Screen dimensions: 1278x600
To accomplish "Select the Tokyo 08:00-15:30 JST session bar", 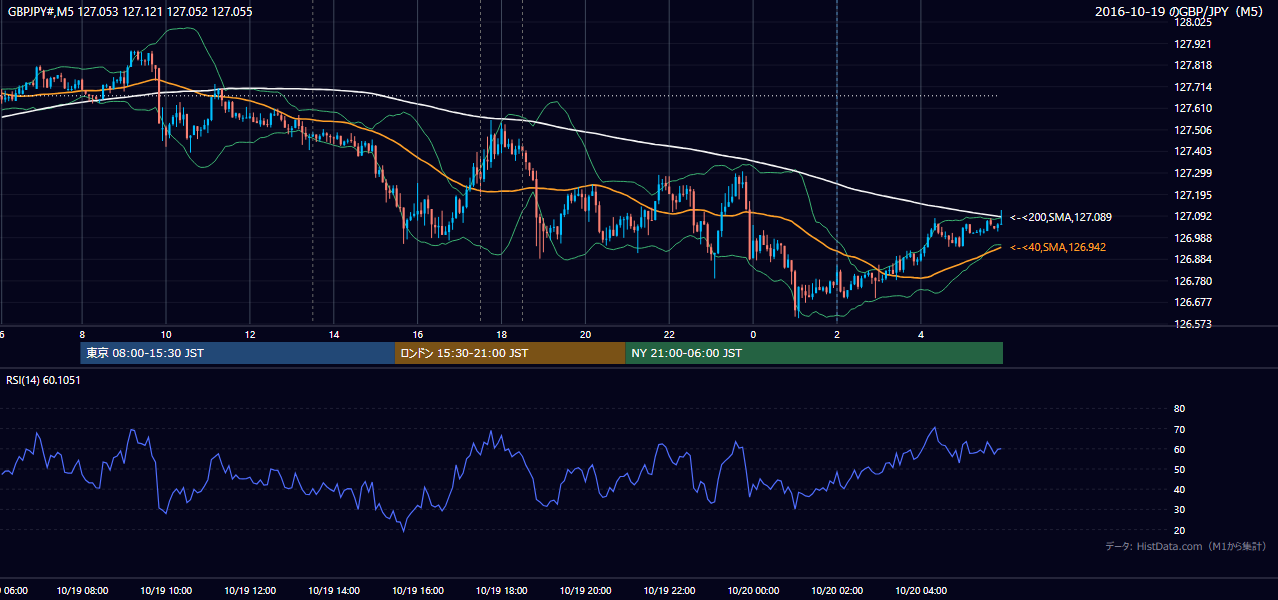I will [x=238, y=353].
